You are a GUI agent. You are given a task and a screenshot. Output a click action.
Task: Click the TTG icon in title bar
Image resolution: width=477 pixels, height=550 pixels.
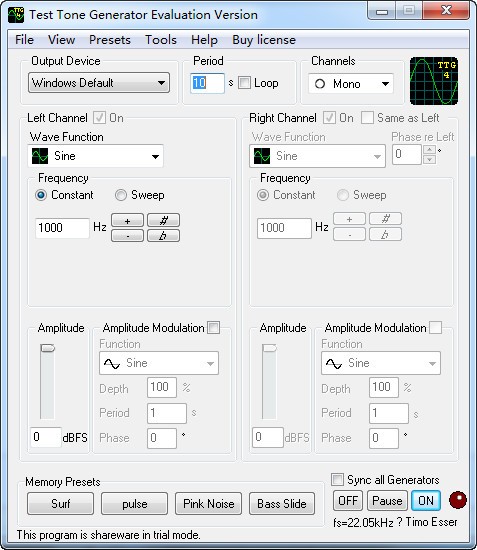click(x=16, y=15)
